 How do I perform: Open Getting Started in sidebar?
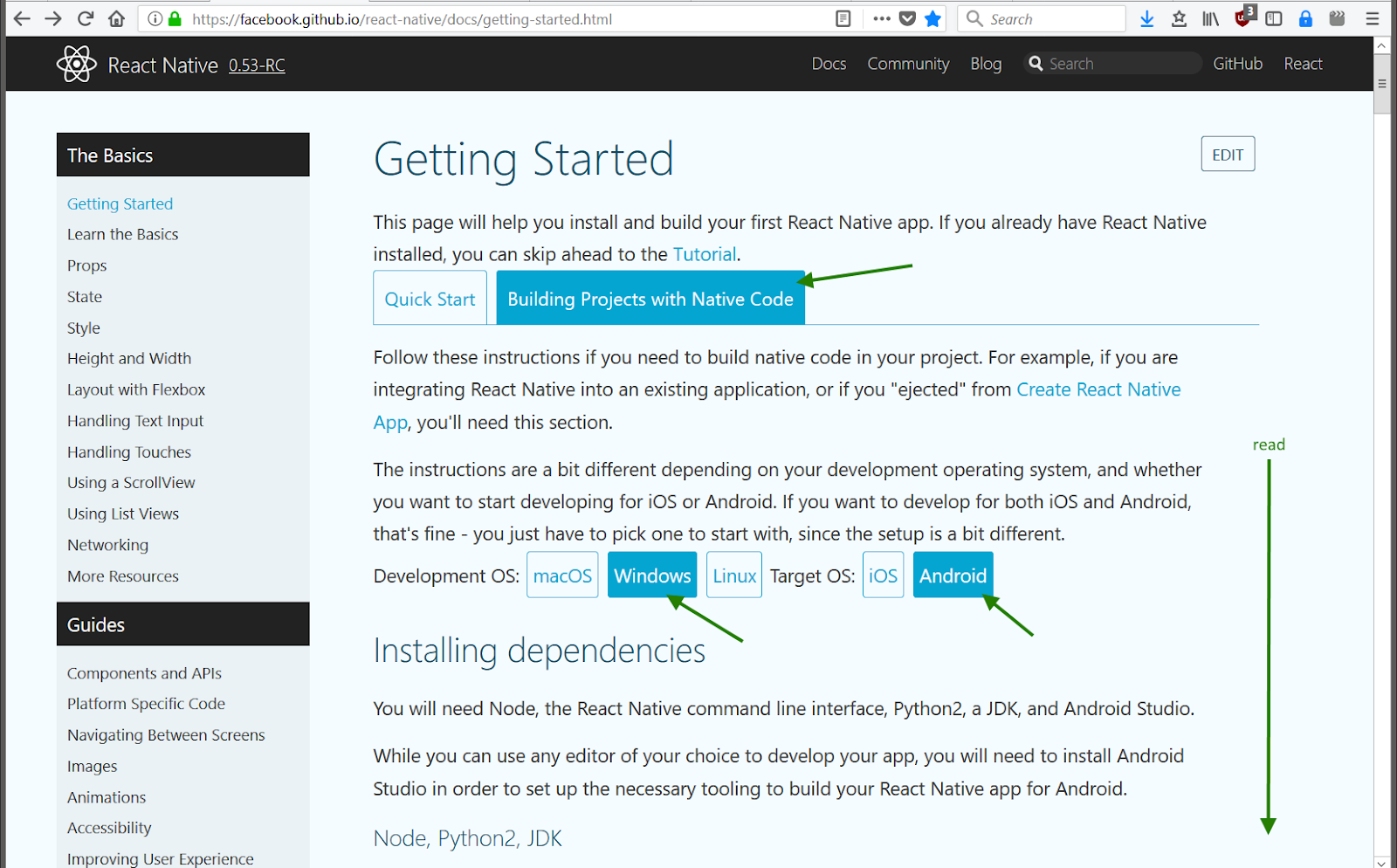pyautogui.click(x=120, y=203)
